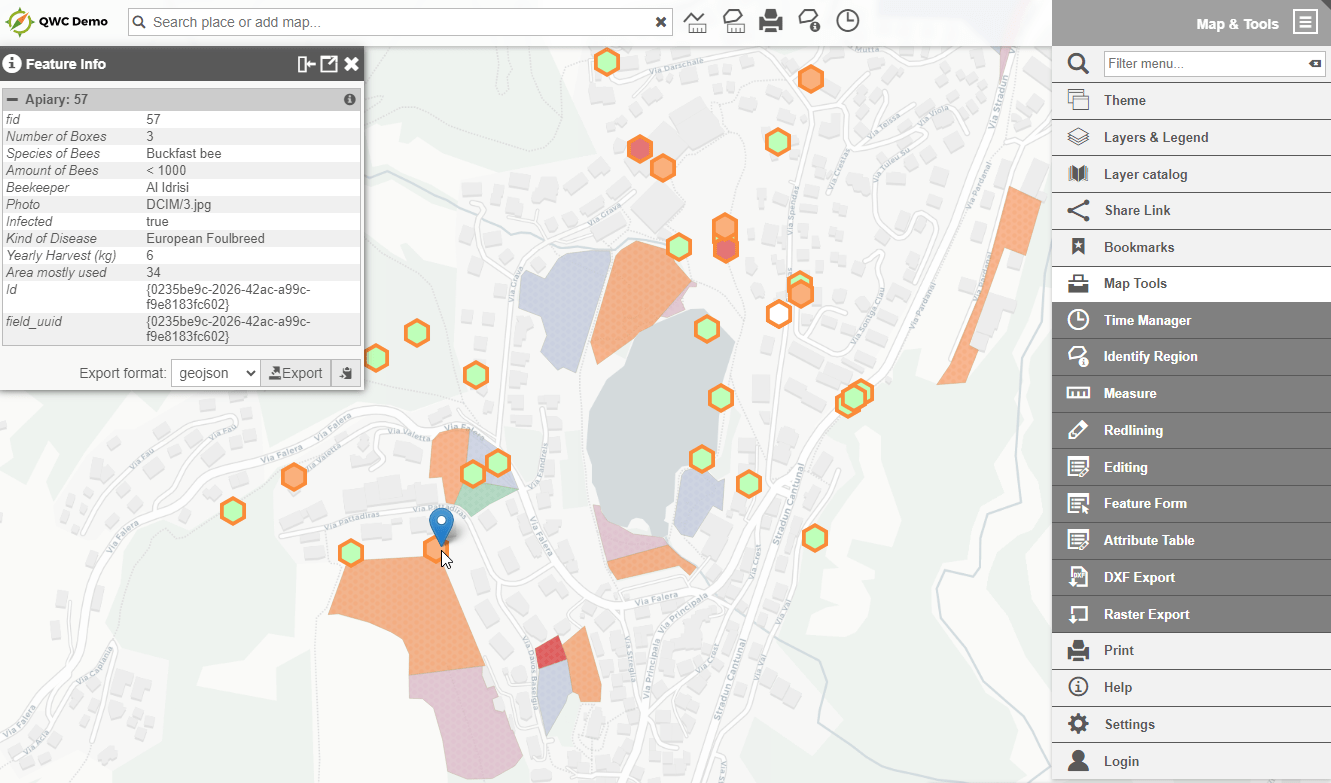Screen dimensions: 1331x783
Task: Activate the Identify Region toolbar icon
Action: (x=809, y=20)
